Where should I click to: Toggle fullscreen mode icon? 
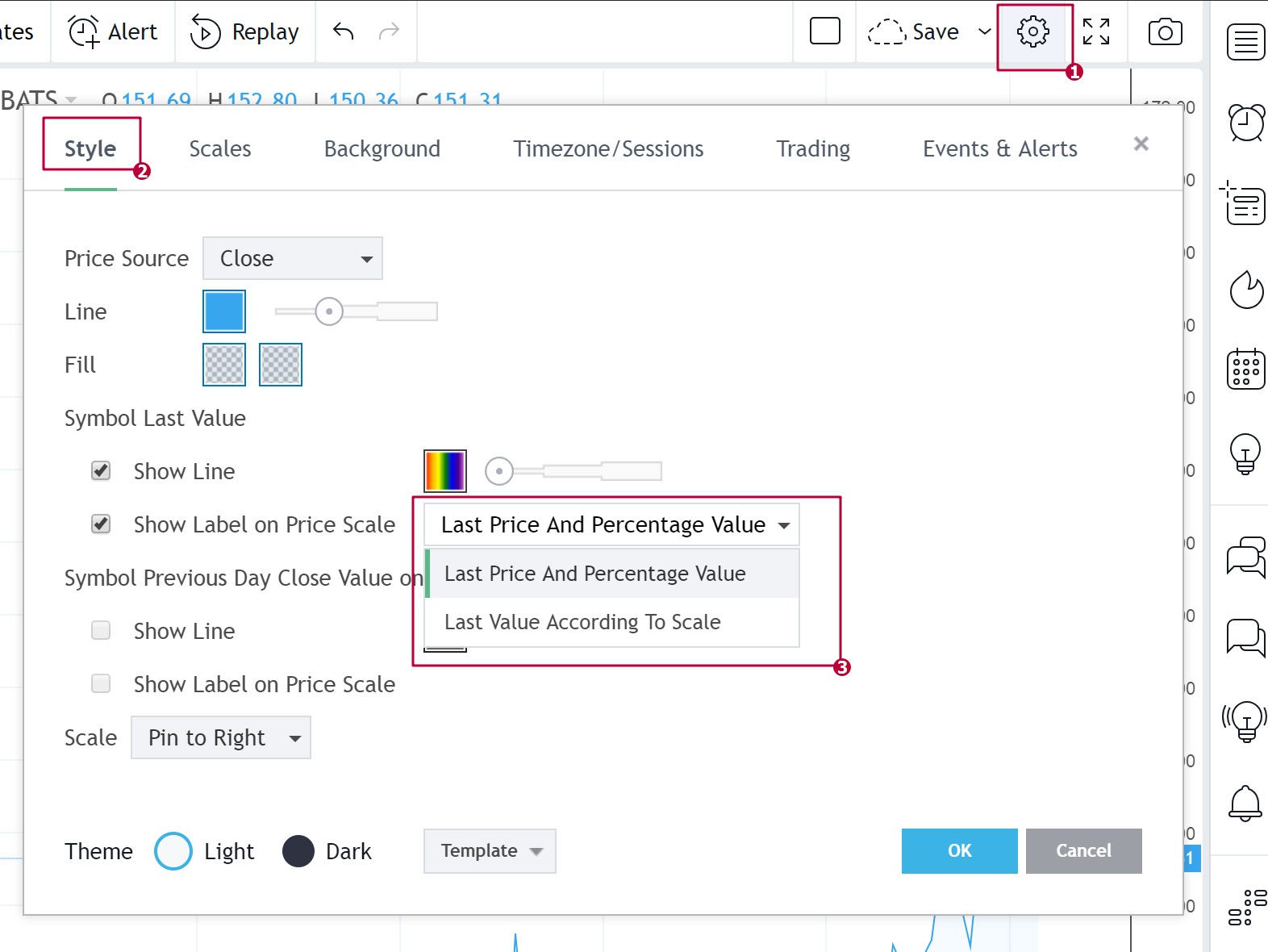1096,32
